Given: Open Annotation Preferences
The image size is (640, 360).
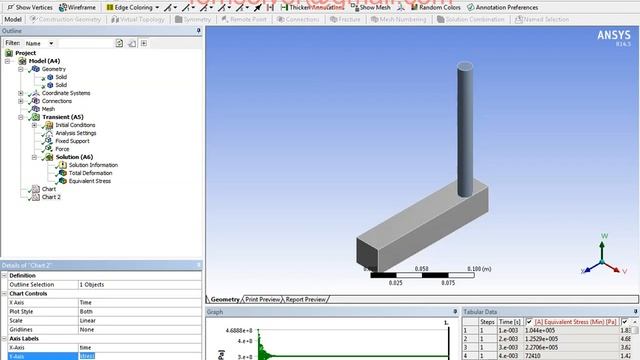Looking at the screenshot, I should (x=502, y=7).
